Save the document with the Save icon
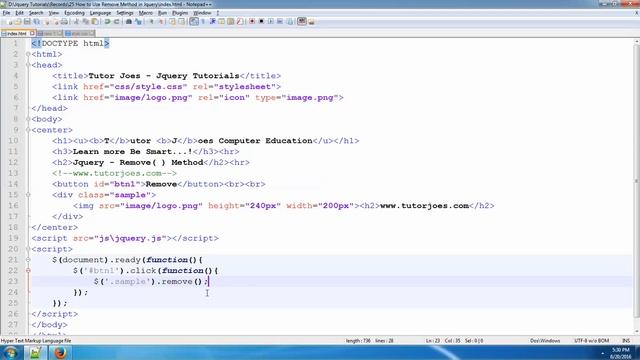The height and width of the screenshot is (360, 640). coord(27,22)
